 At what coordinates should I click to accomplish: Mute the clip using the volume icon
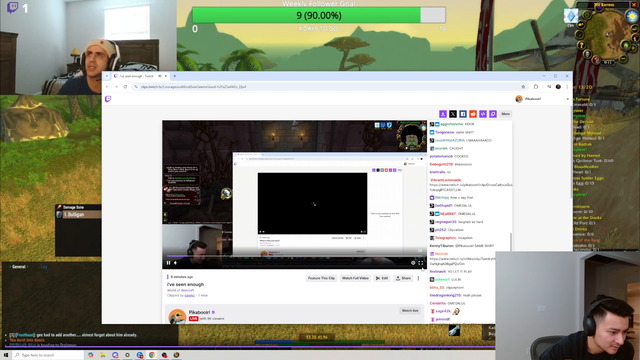click(176, 263)
